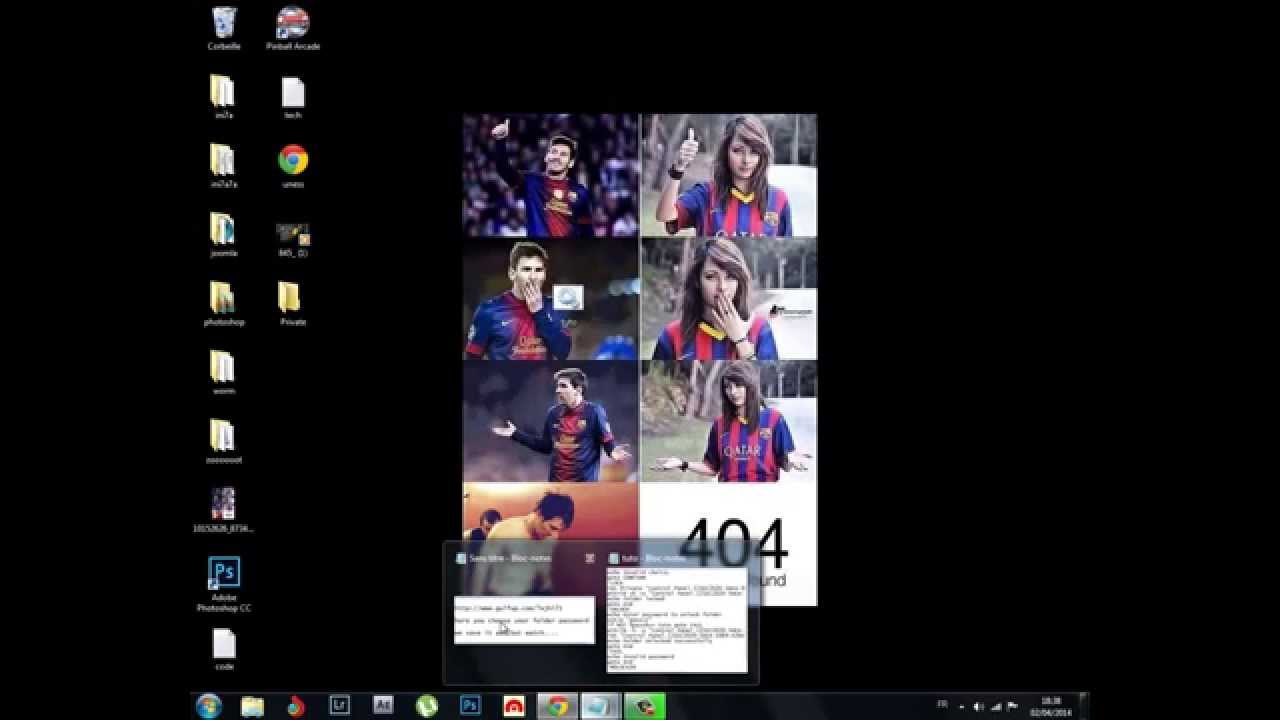This screenshot has height=720, width=1280.
Task: Open the volume control in system tray
Action: point(978,706)
